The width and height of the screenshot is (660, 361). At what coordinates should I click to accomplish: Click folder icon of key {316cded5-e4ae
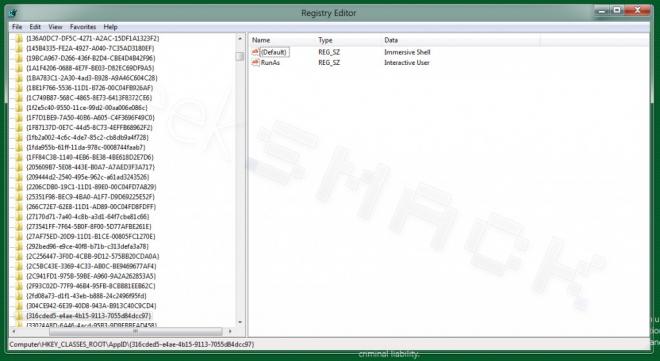pos(19,316)
